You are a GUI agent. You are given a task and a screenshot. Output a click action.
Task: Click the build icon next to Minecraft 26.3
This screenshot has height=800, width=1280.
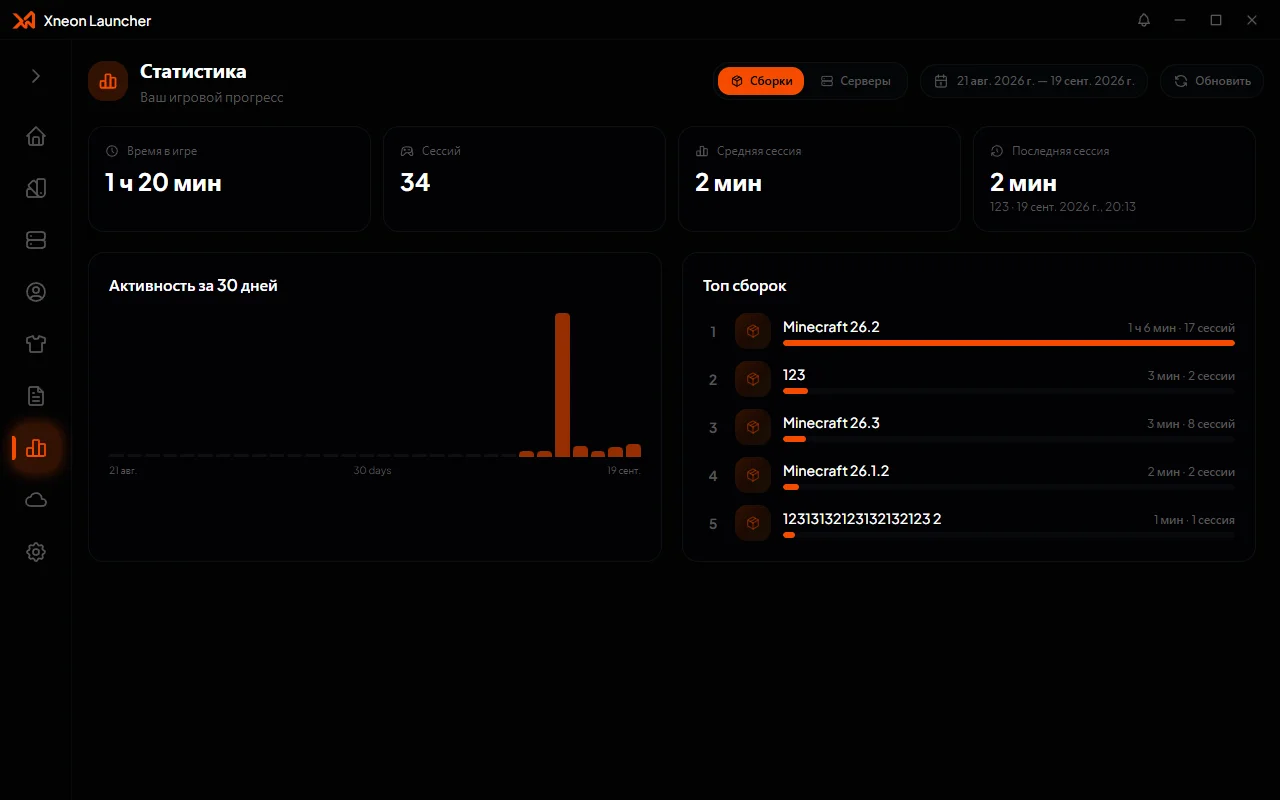pyautogui.click(x=753, y=427)
